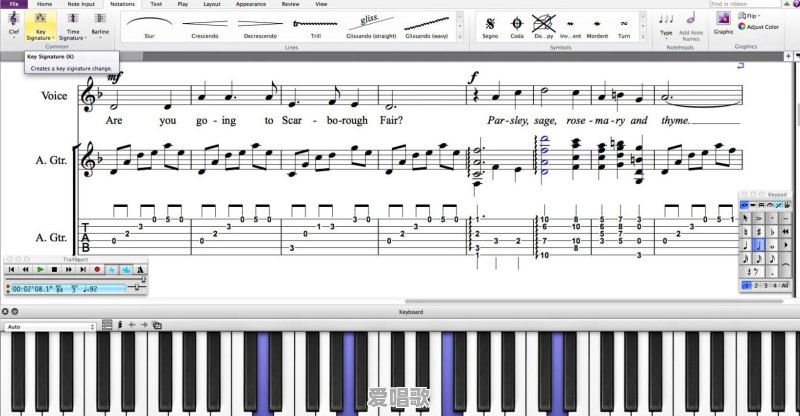Select natural accidental on Keypad
Viewport: 800px width, 416px height.
(x=745, y=232)
